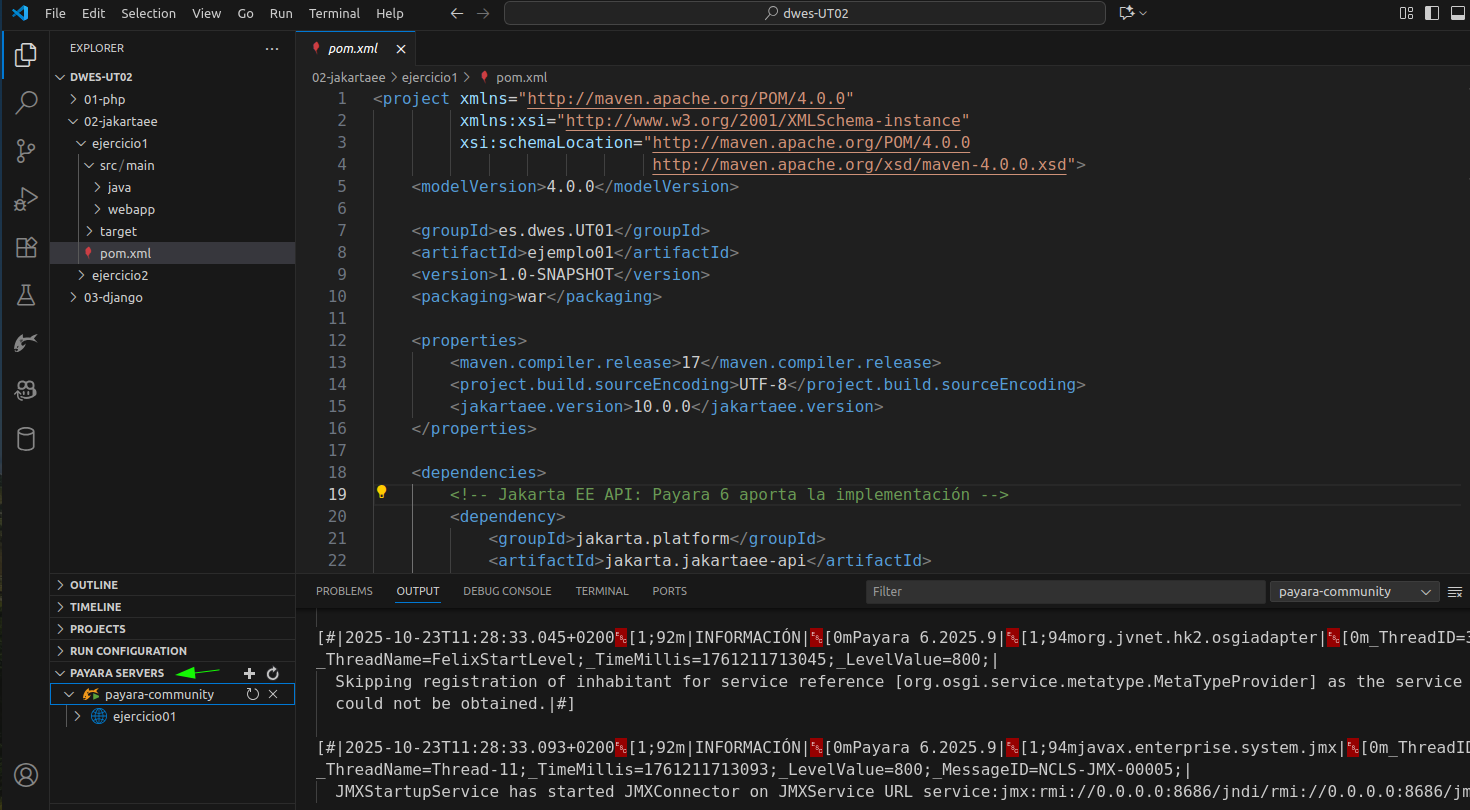Open the Search view in activity bar
The image size is (1470, 810).
point(26,102)
